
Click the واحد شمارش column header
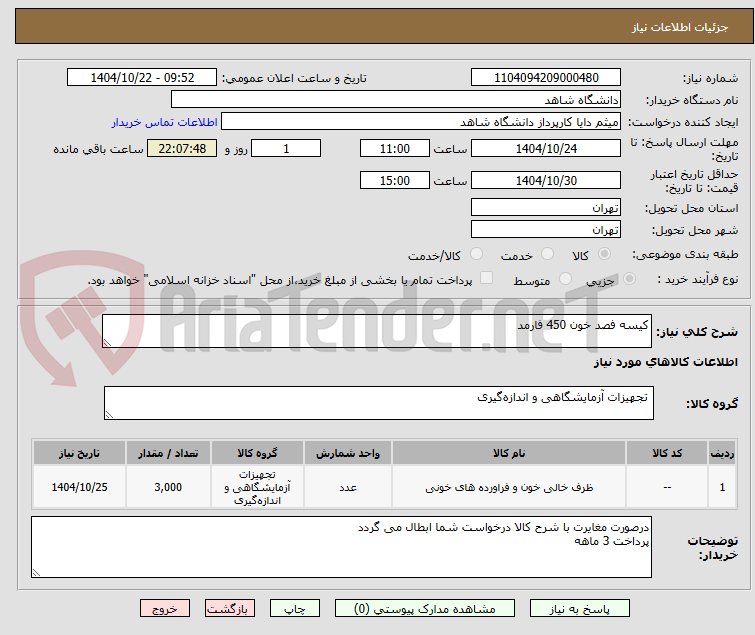pyautogui.click(x=348, y=453)
